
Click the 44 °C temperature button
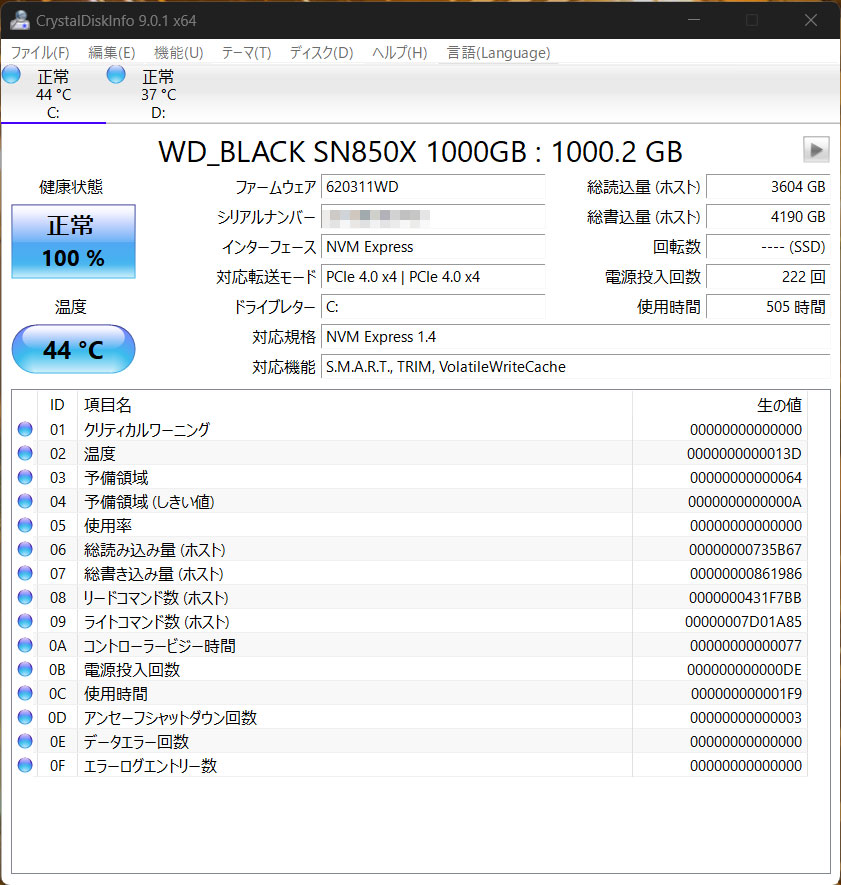click(x=73, y=349)
